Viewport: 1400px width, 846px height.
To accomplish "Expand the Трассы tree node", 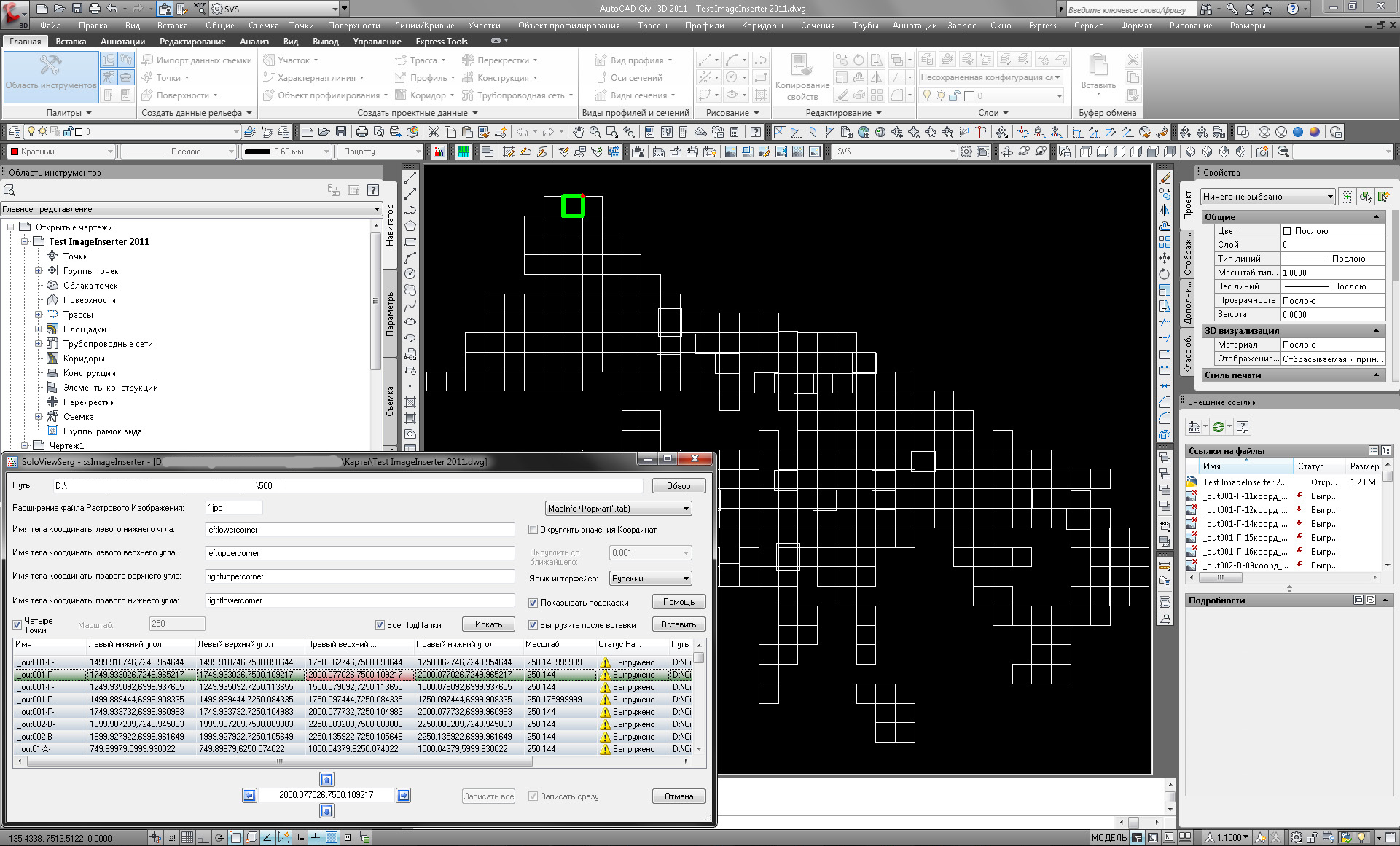I will 39,315.
